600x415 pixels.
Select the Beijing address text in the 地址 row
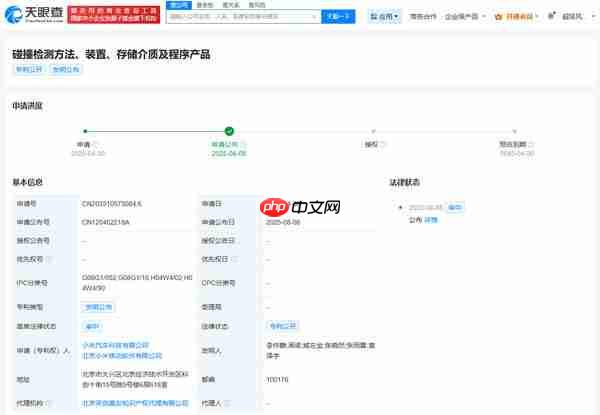pos(135,379)
